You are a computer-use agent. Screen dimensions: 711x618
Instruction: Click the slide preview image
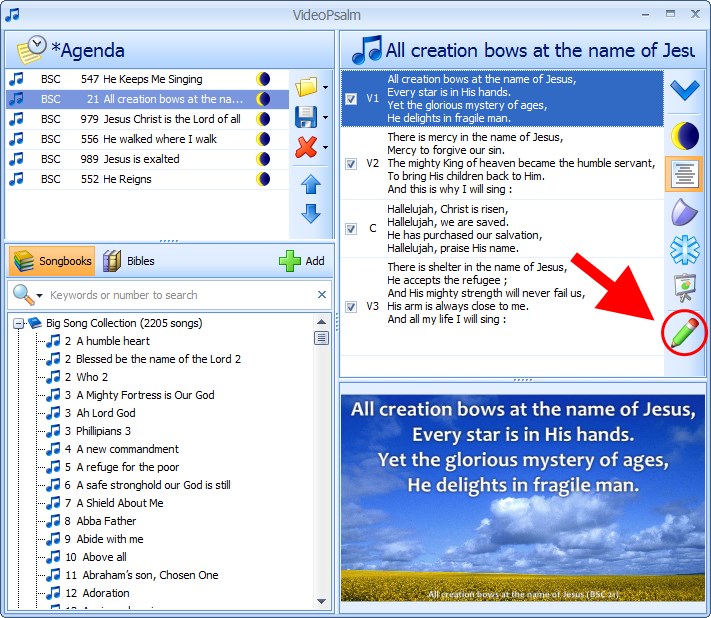coord(523,498)
